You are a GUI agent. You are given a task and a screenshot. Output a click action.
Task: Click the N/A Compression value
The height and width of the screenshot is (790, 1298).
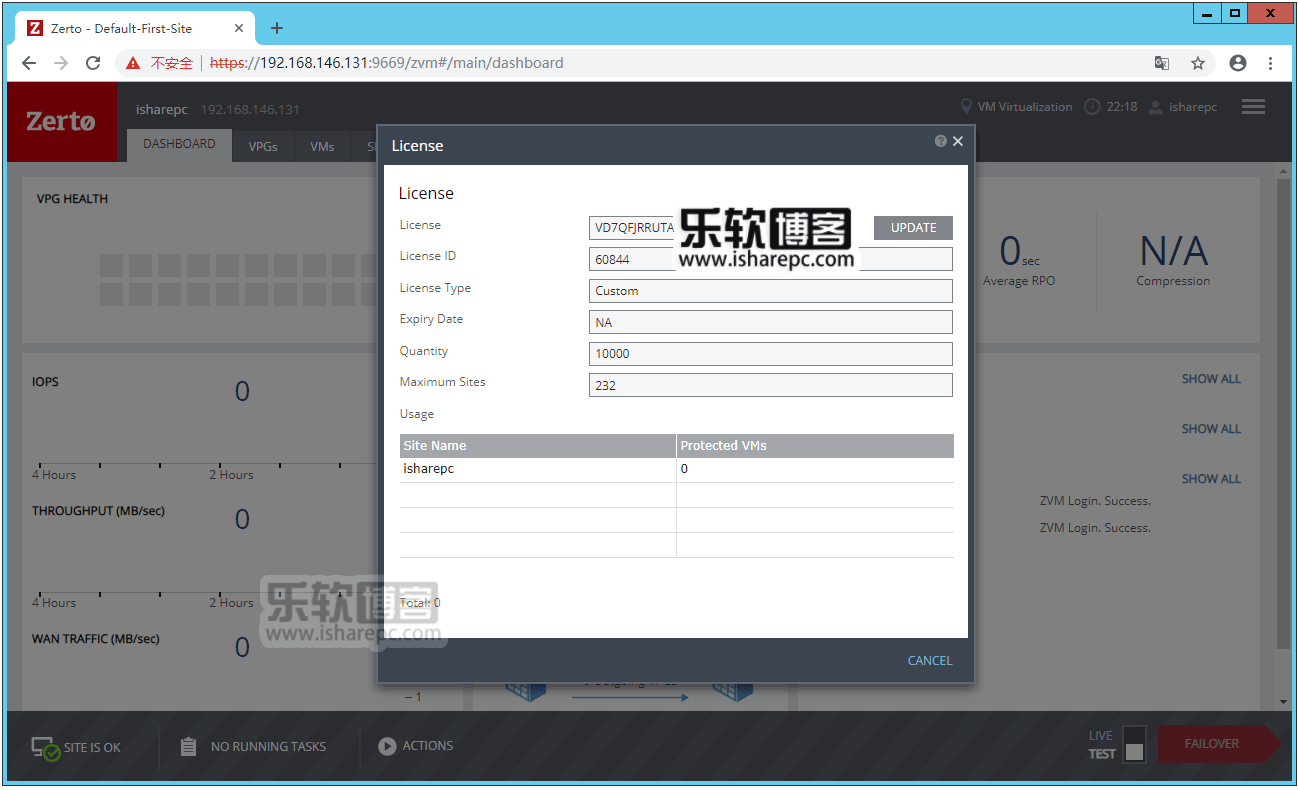(1173, 251)
